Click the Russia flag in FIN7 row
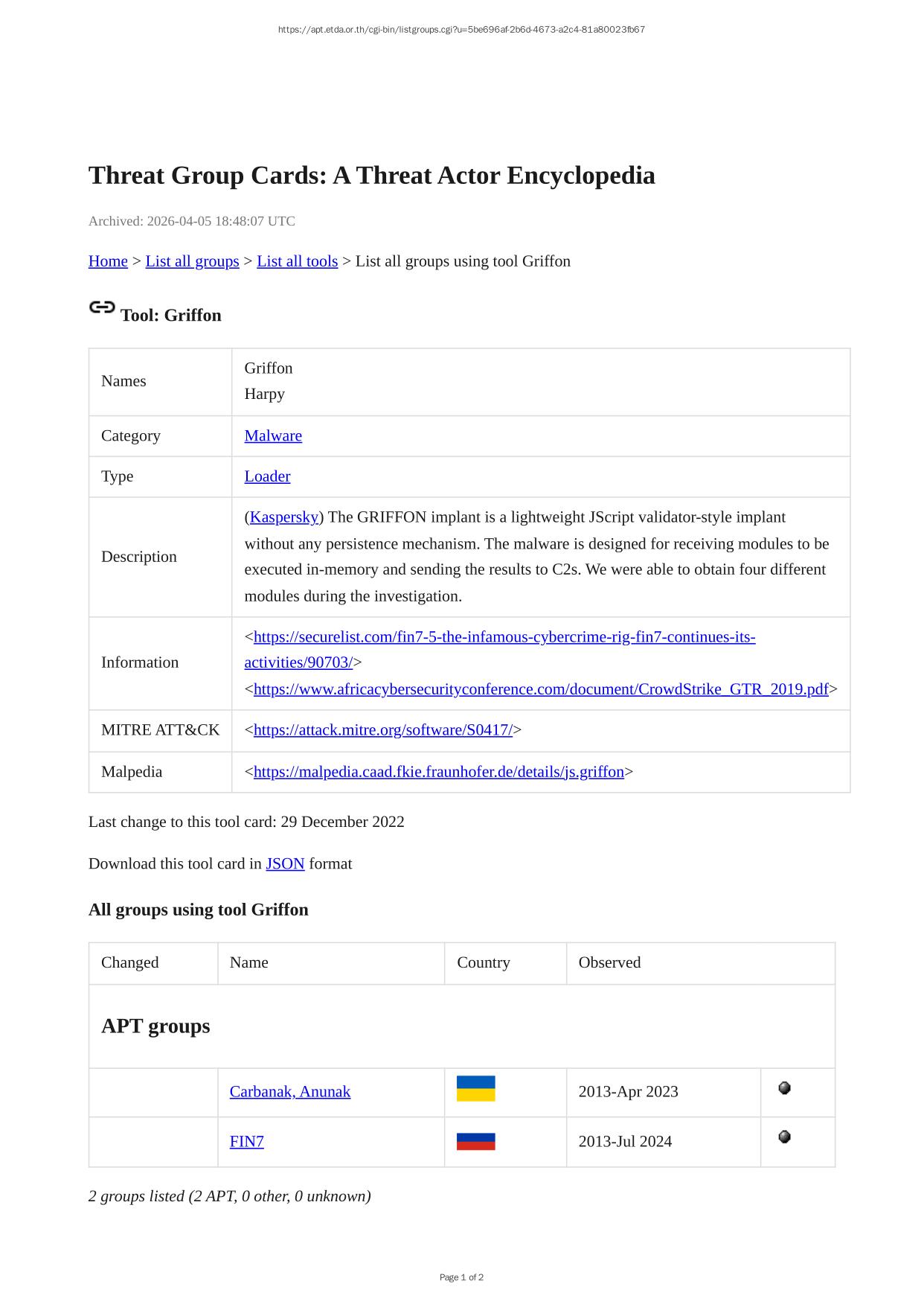 tap(475, 1141)
